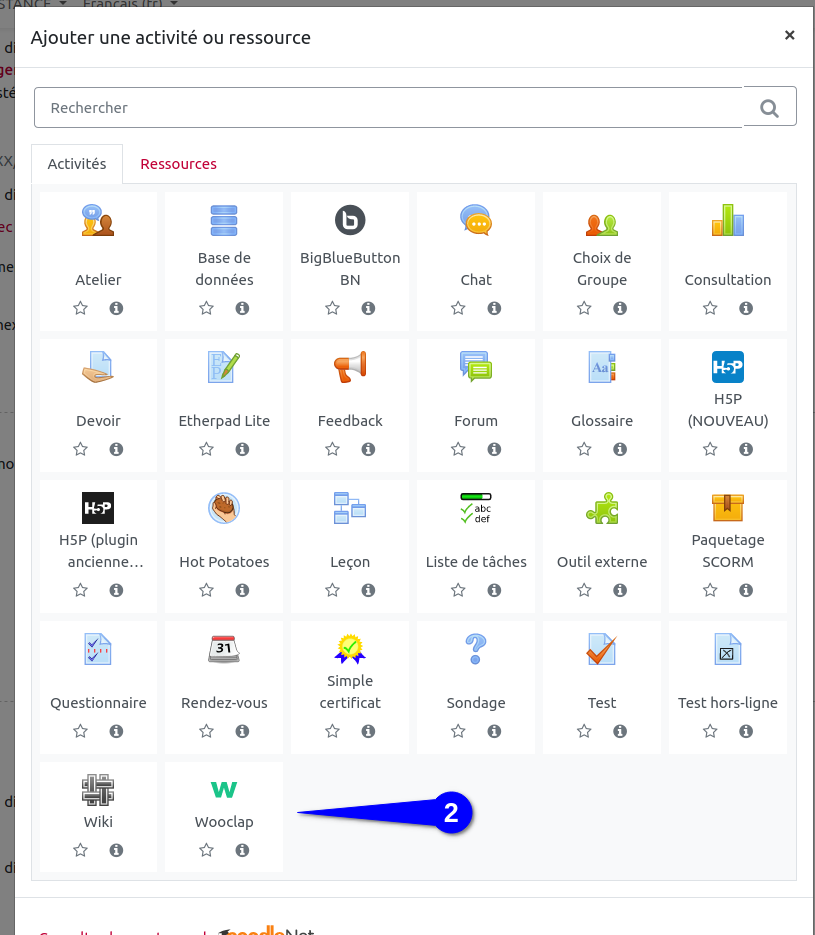Click the search magnifier button

point(769,108)
